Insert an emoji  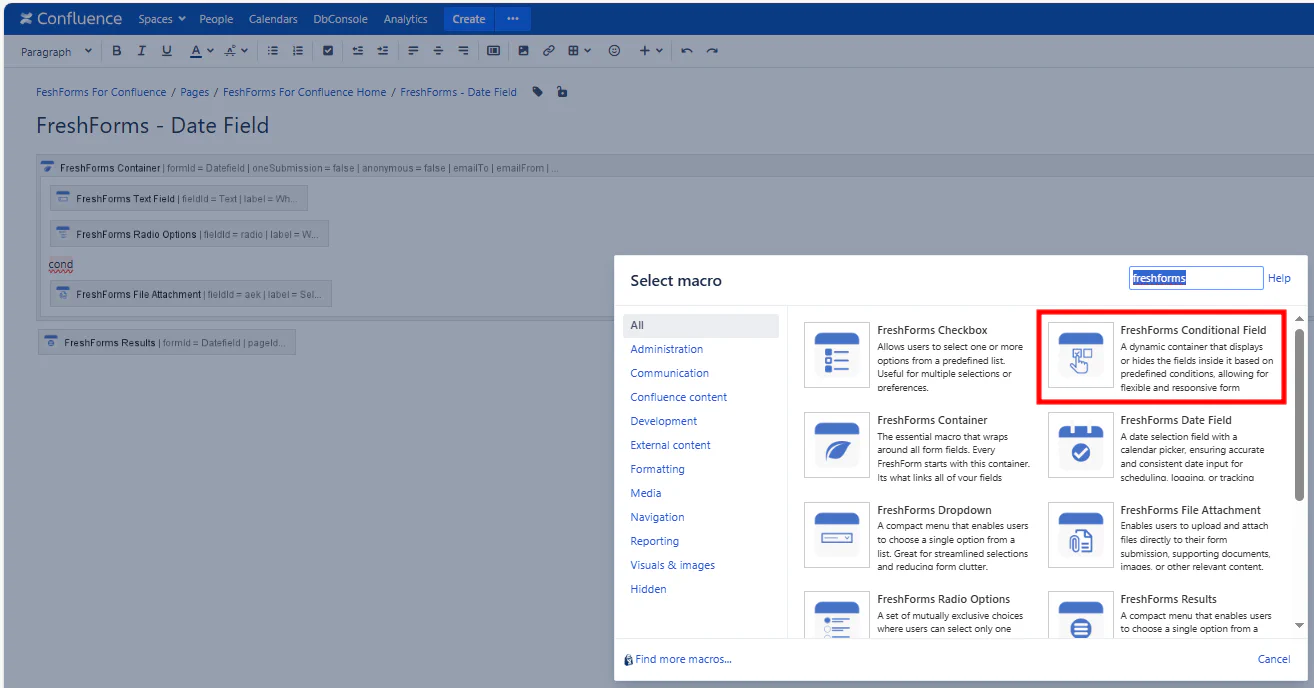click(613, 50)
